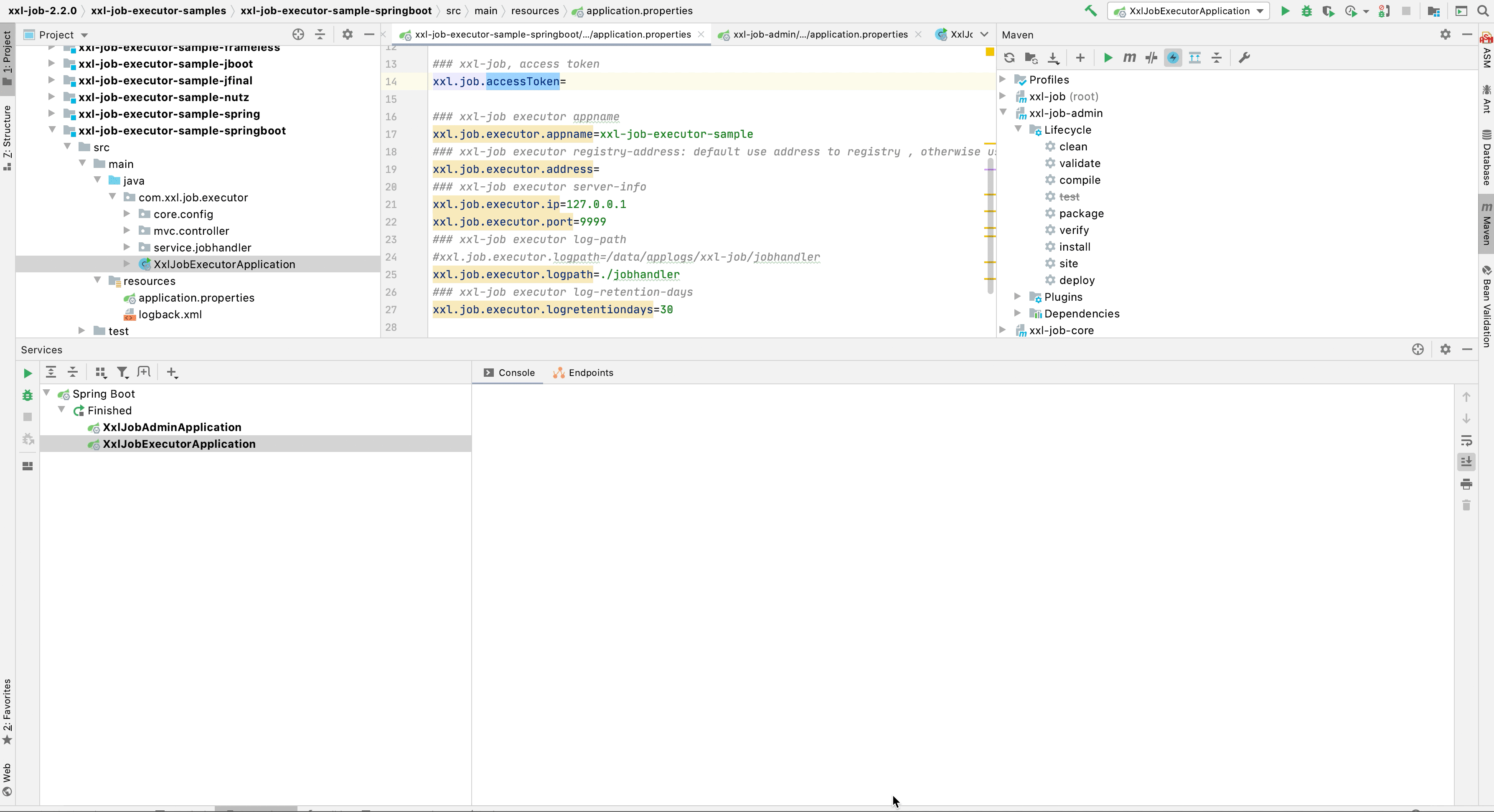Print console output
Image resolution: width=1494 pixels, height=812 pixels.
tap(1466, 484)
